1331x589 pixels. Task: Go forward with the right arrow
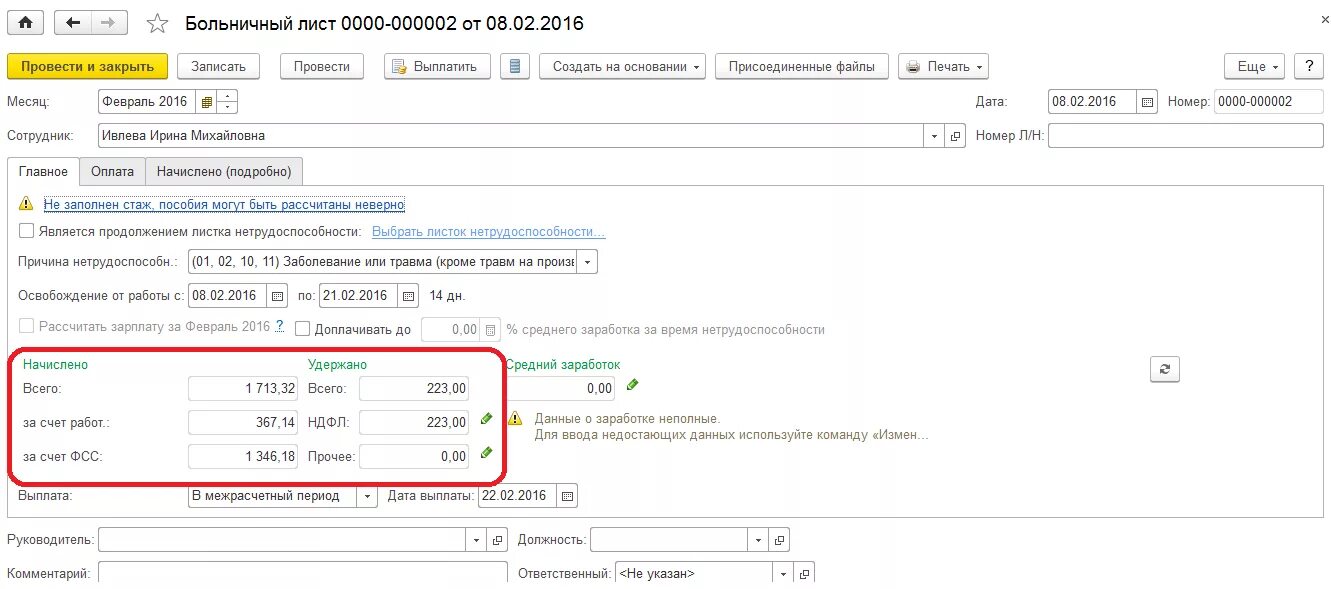109,22
